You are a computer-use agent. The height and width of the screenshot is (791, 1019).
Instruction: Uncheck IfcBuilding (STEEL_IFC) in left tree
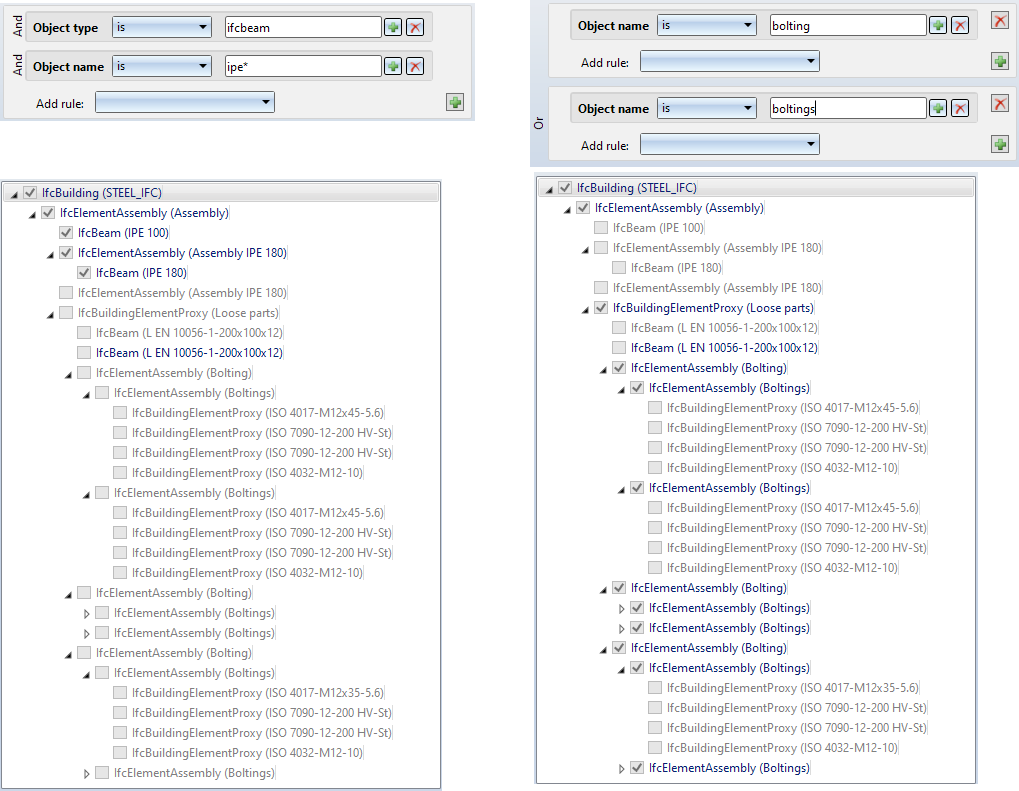(x=30, y=192)
